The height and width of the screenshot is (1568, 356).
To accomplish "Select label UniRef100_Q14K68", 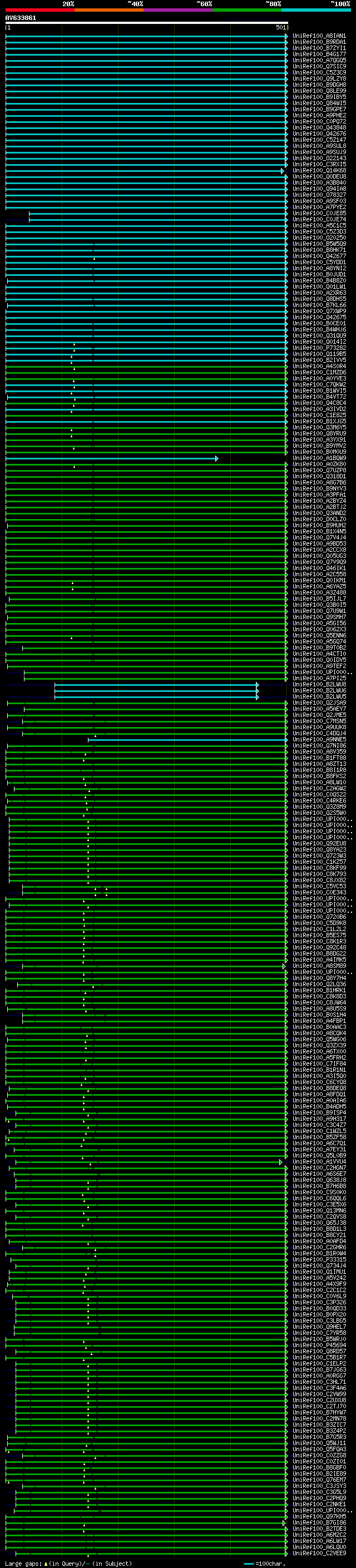I will click(319, 170).
